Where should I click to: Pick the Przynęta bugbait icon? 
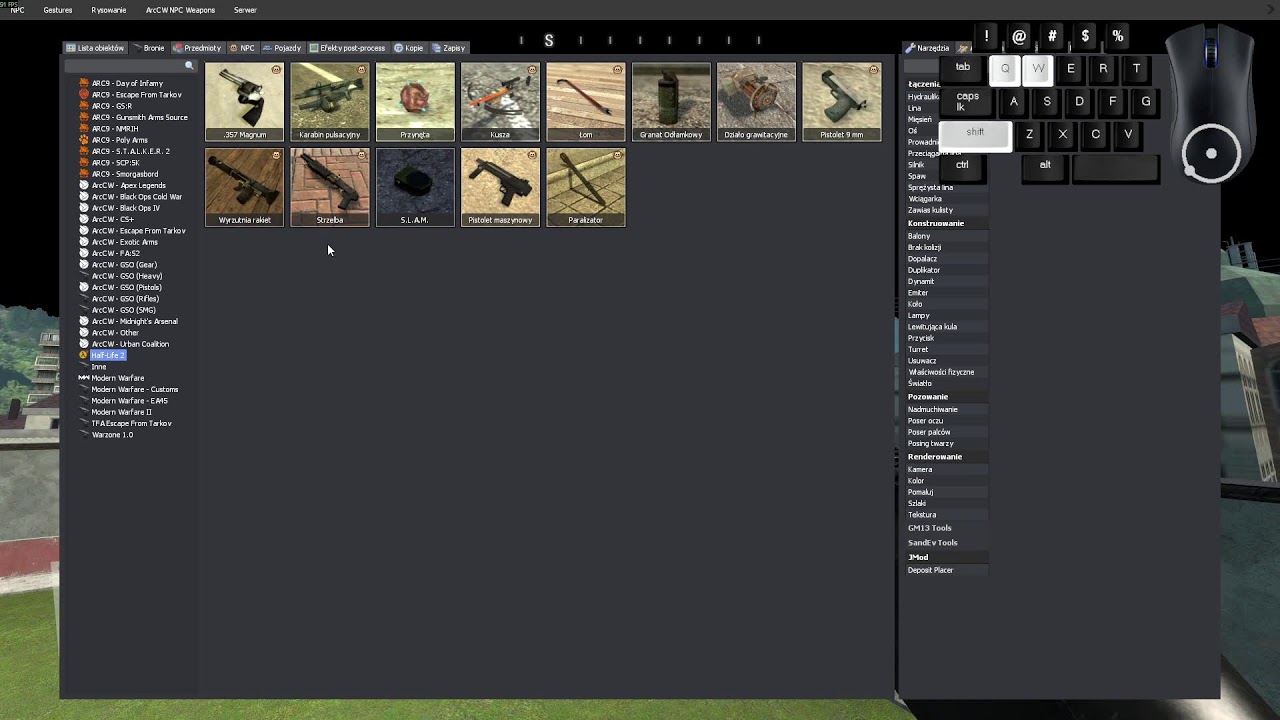pos(415,102)
